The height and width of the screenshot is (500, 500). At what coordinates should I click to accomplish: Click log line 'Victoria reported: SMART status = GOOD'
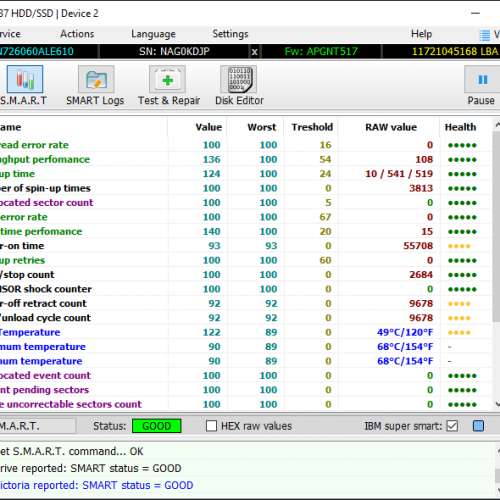click(x=96, y=485)
